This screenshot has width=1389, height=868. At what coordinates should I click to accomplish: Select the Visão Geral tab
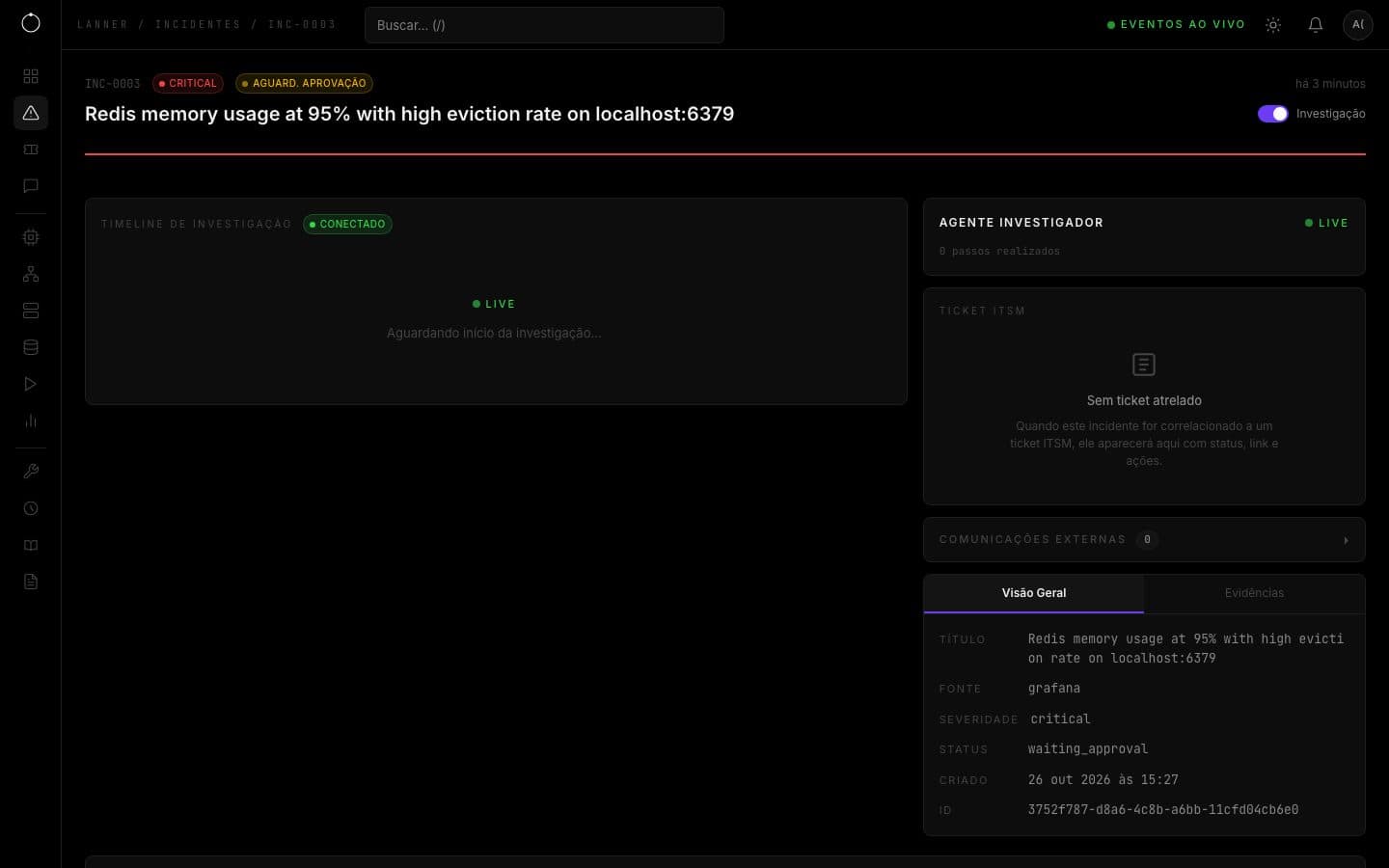(1034, 593)
